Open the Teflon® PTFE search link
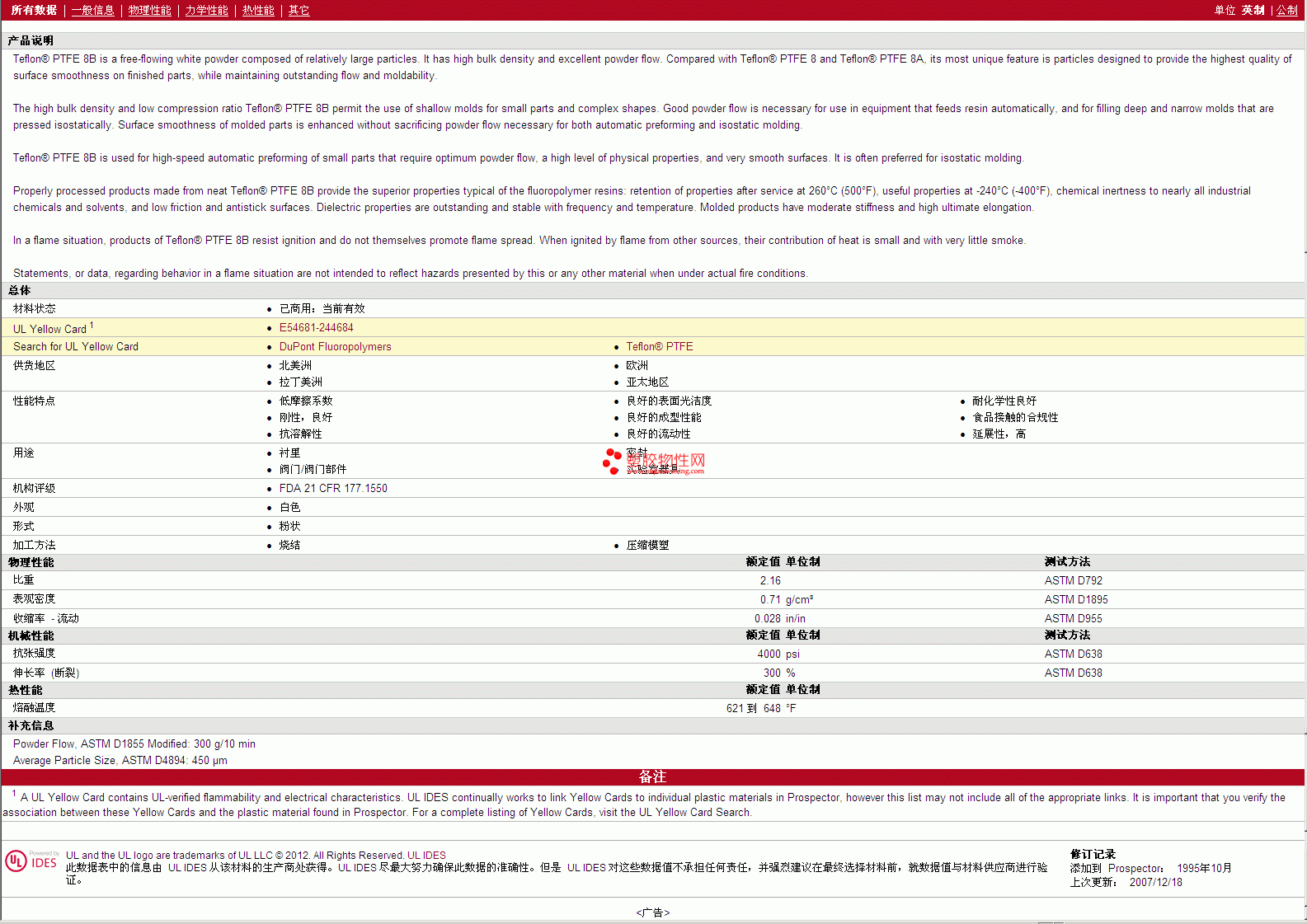1307x924 pixels. (659, 346)
